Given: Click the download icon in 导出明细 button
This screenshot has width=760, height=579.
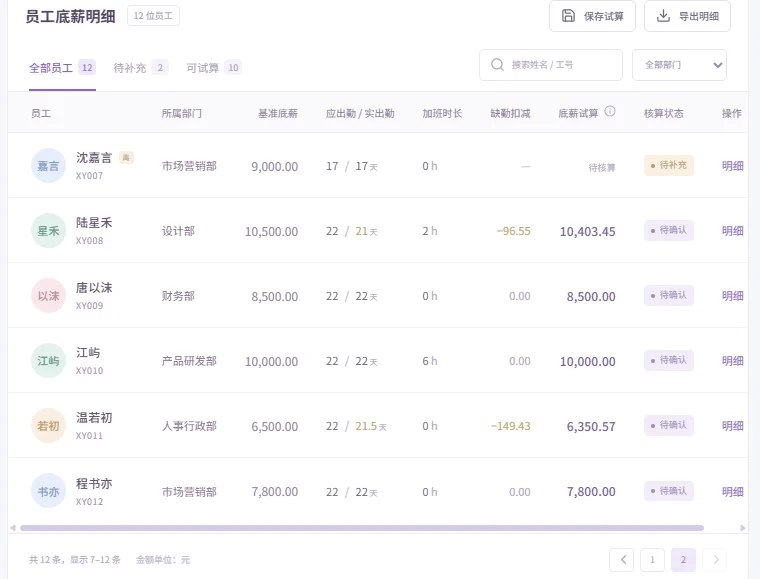Looking at the screenshot, I should [x=663, y=16].
